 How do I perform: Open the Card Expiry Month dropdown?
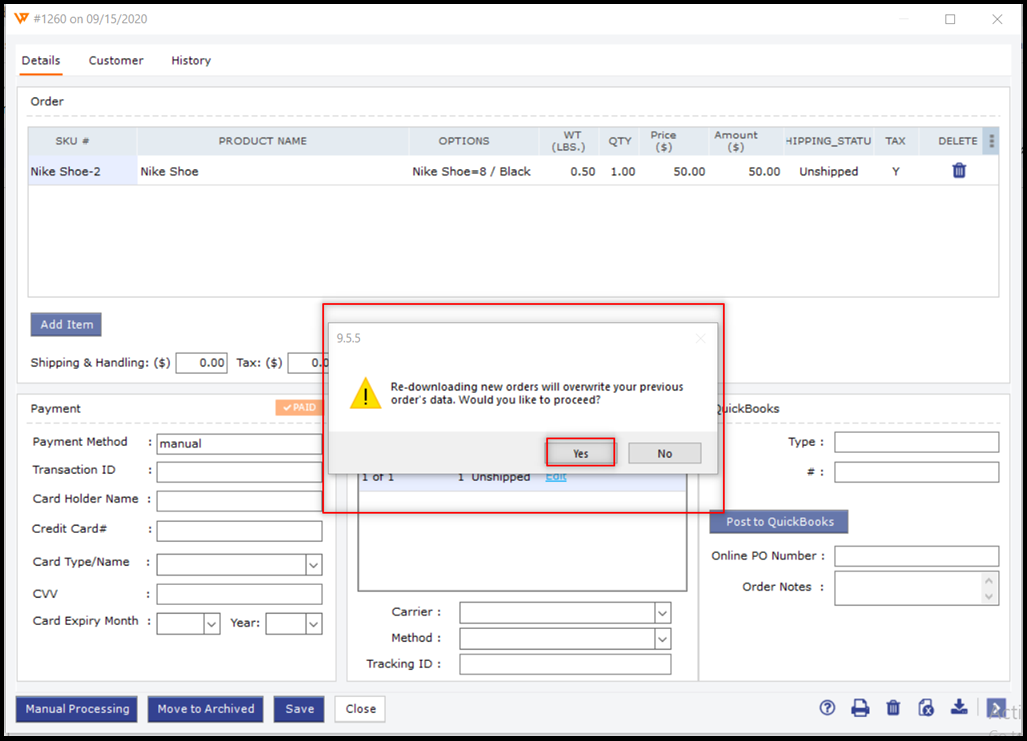(x=211, y=624)
